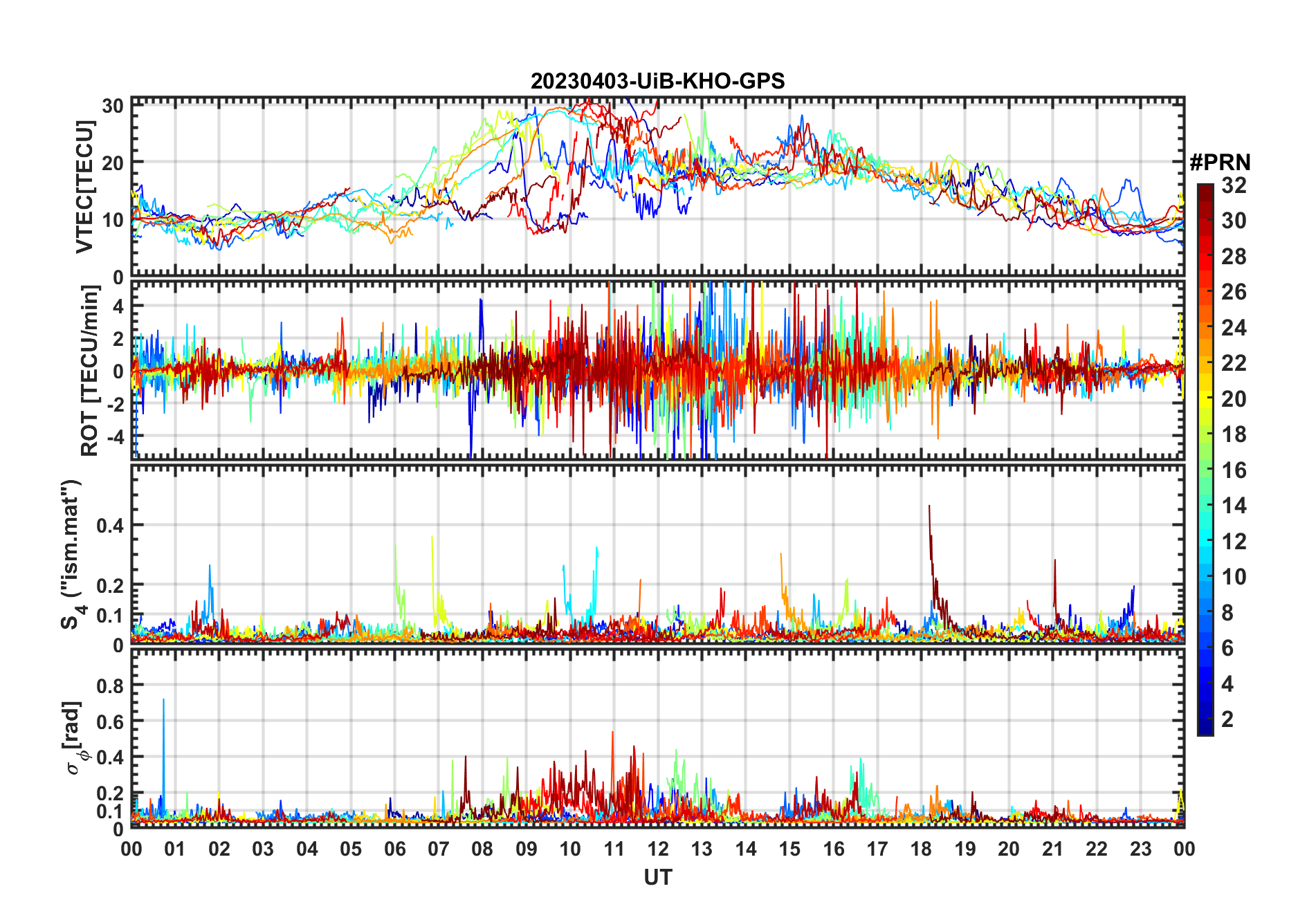Click x-axis hour tick 07
Image resolution: width=1316 pixels, height=920 pixels.
click(x=439, y=849)
